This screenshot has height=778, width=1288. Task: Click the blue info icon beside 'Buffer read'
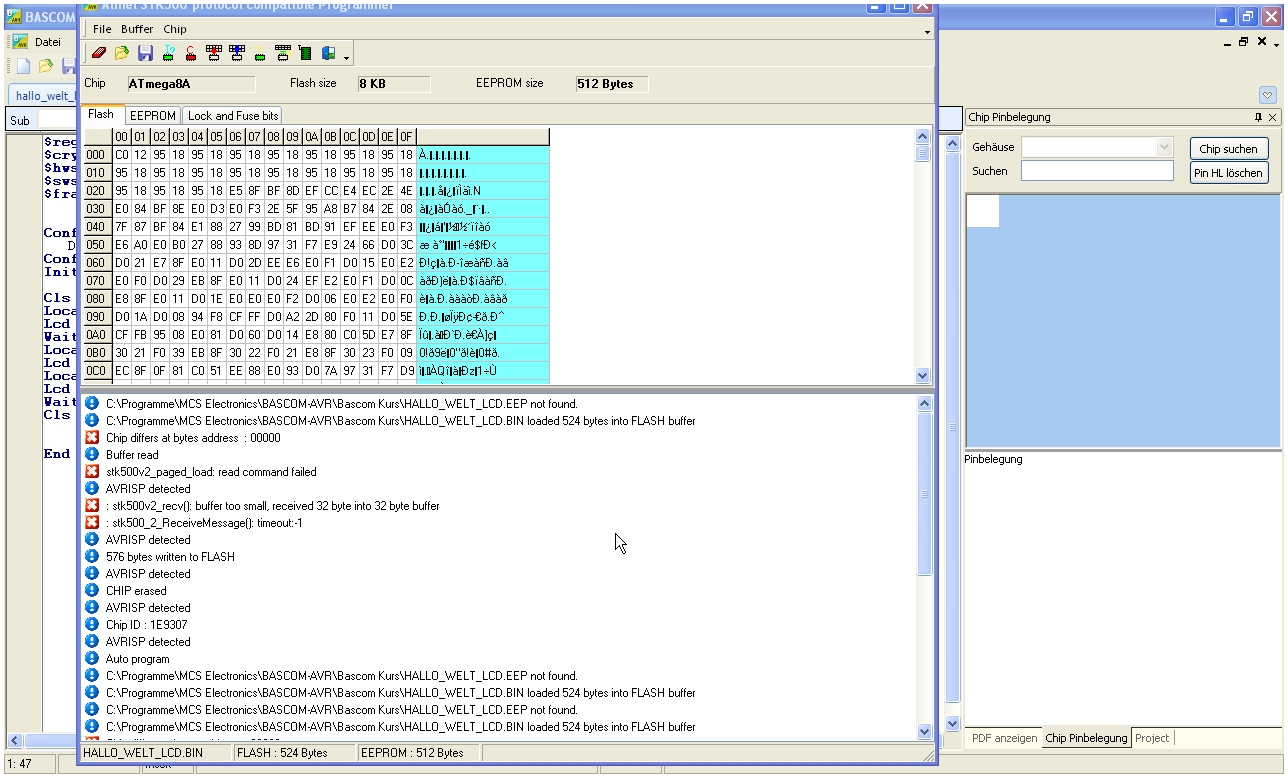(92, 455)
